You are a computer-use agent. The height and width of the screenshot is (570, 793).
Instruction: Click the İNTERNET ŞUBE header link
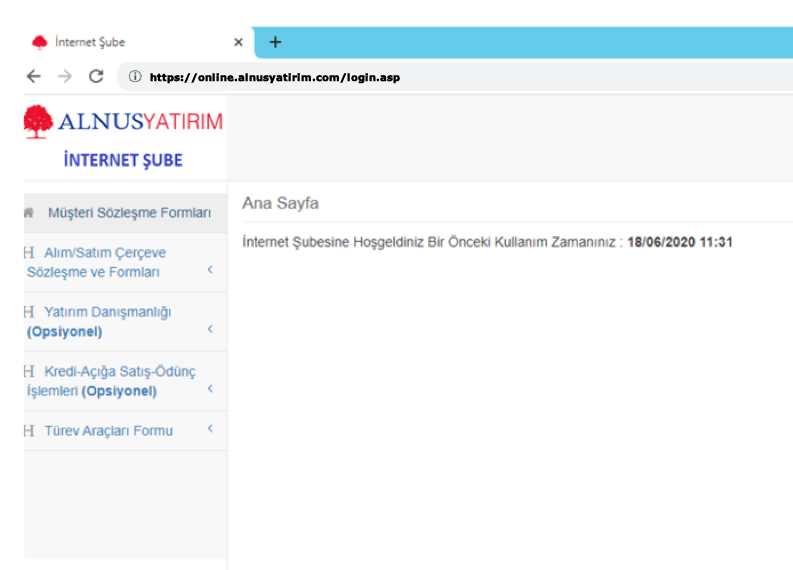[x=122, y=160]
